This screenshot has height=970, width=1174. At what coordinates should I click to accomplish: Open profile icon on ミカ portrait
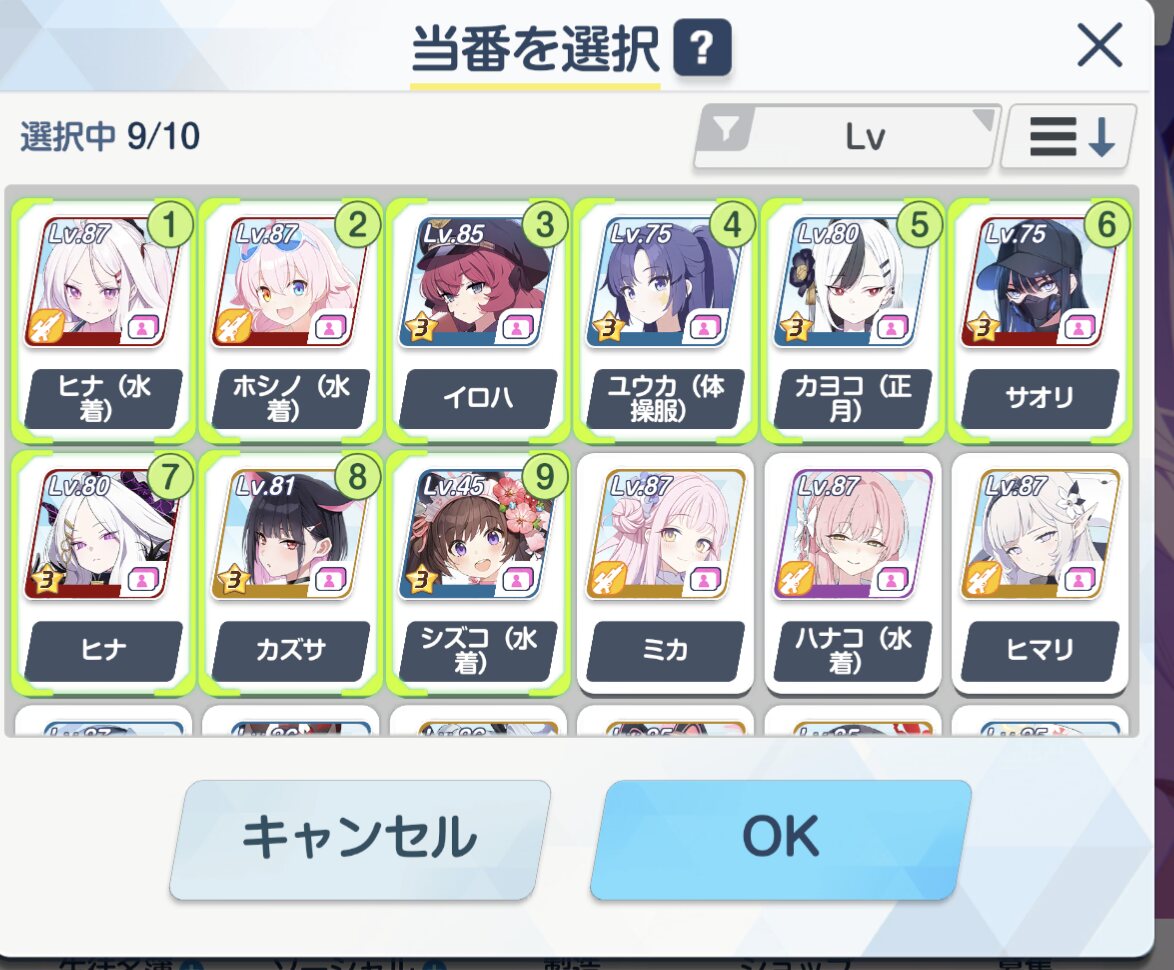(x=705, y=580)
